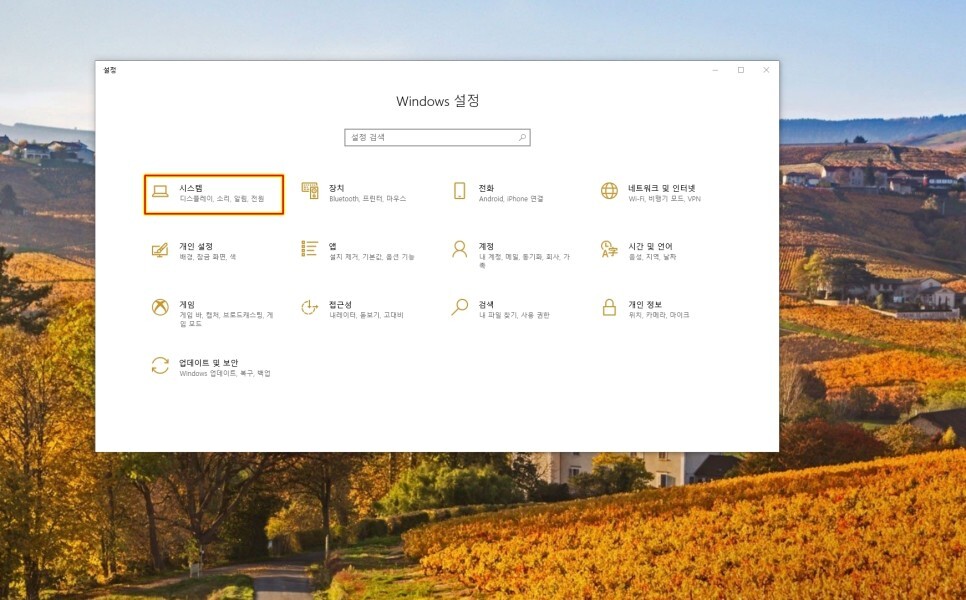This screenshot has width=966, height=600.
Task: Open the 게임 (Gaming) Xbox icon
Action: click(160, 307)
